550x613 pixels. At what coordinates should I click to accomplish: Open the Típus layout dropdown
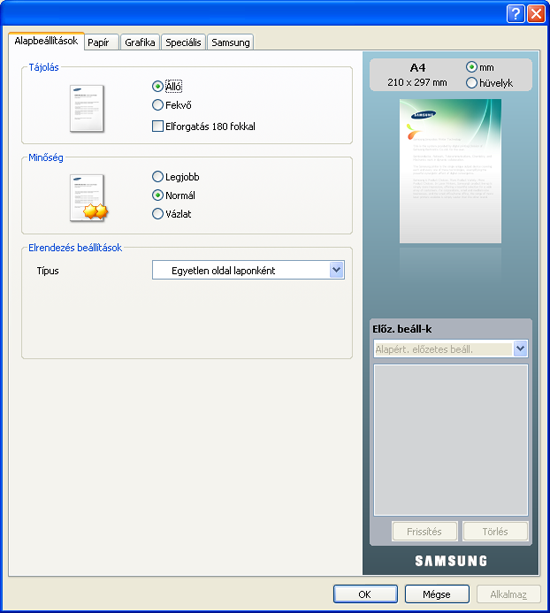point(248,270)
